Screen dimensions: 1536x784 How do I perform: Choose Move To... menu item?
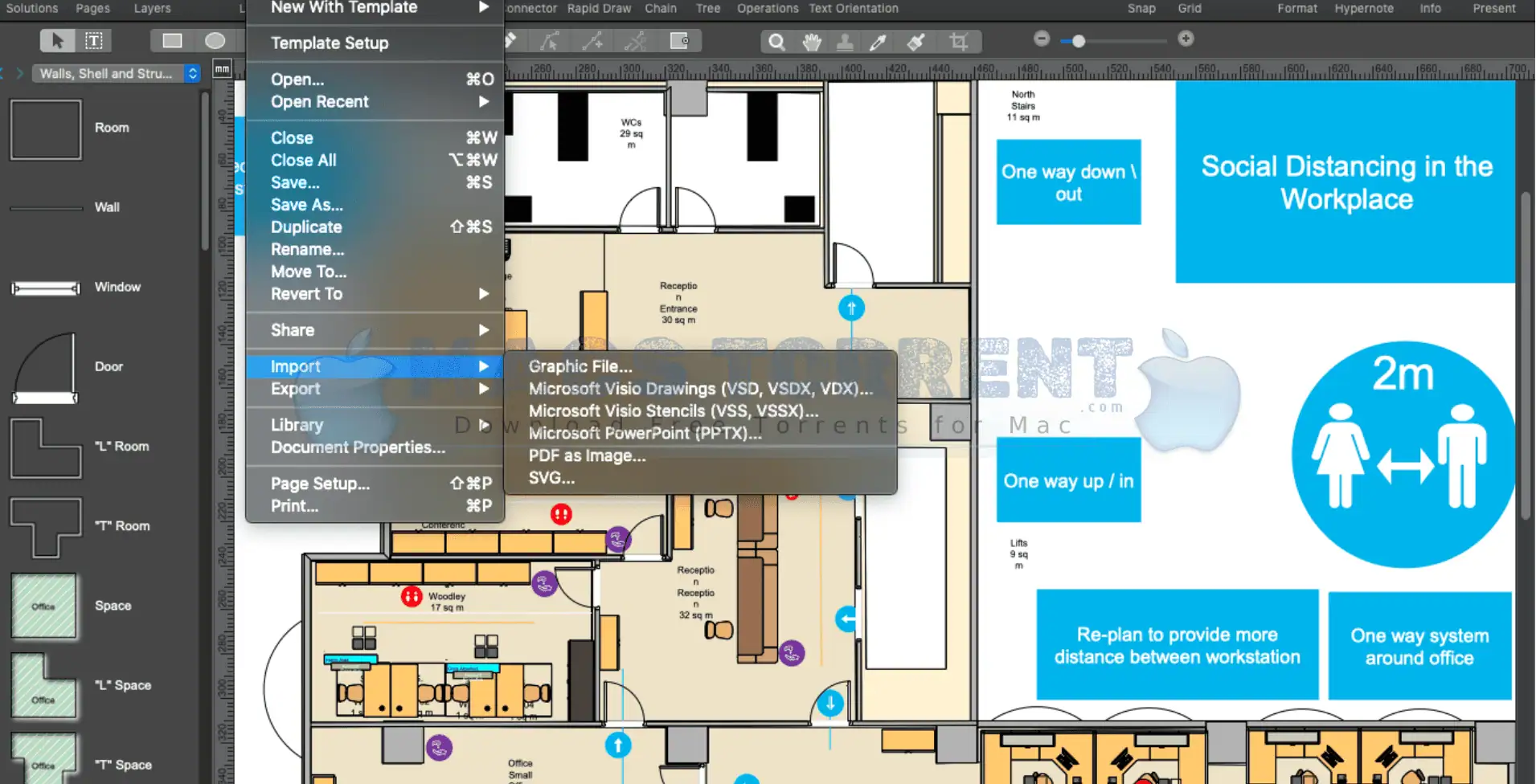[x=375, y=272]
